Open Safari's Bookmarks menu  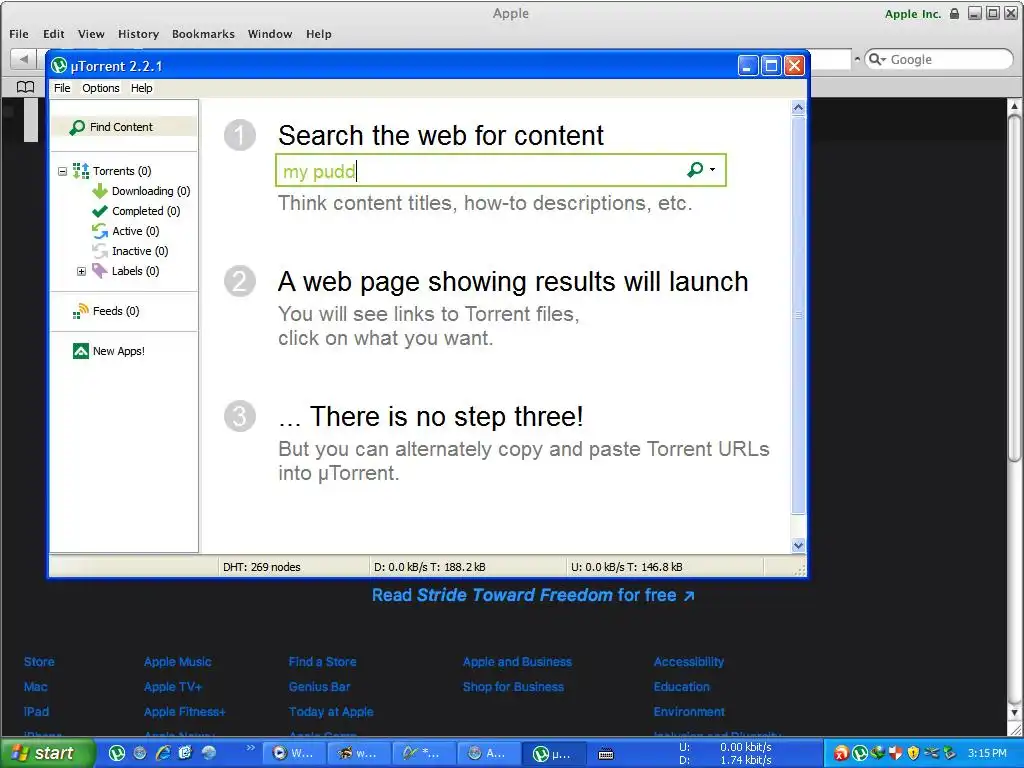pyautogui.click(x=203, y=34)
